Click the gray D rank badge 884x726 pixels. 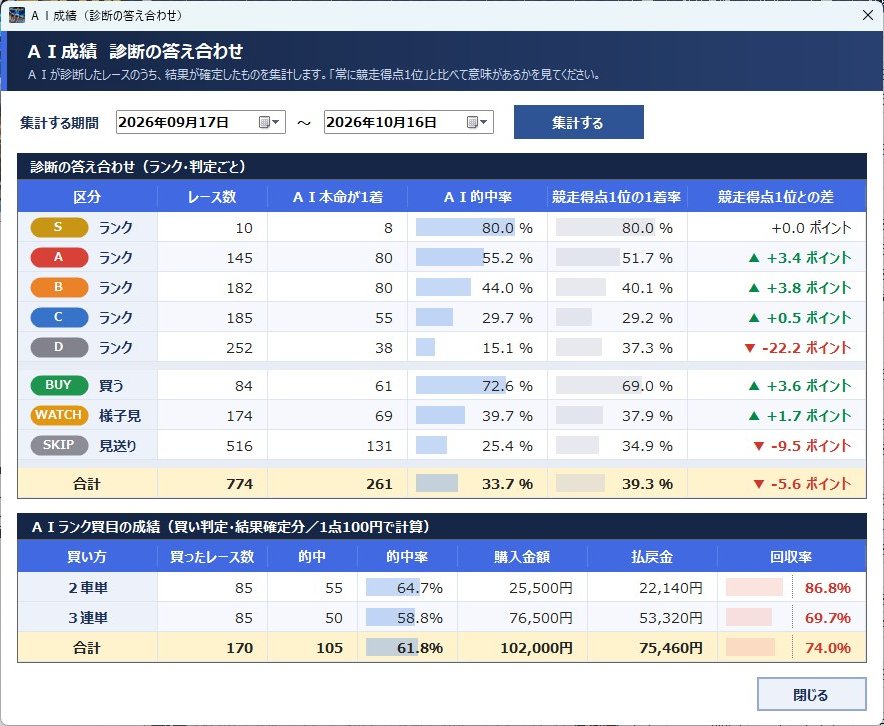point(59,347)
